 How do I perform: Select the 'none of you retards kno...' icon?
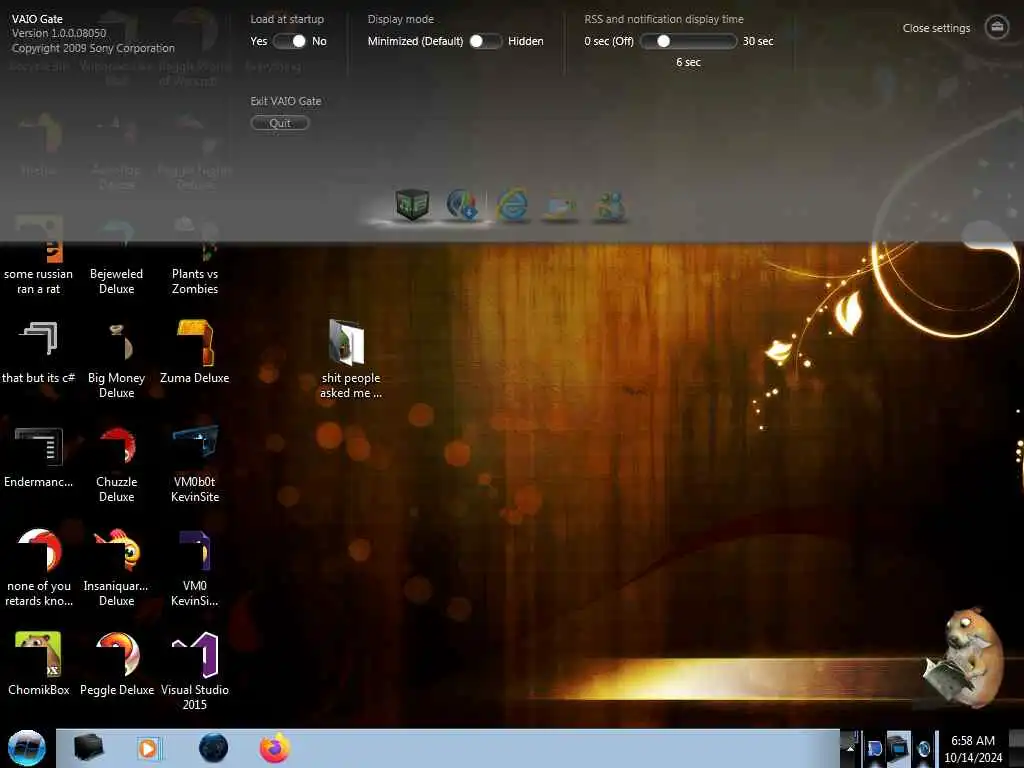click(x=39, y=568)
